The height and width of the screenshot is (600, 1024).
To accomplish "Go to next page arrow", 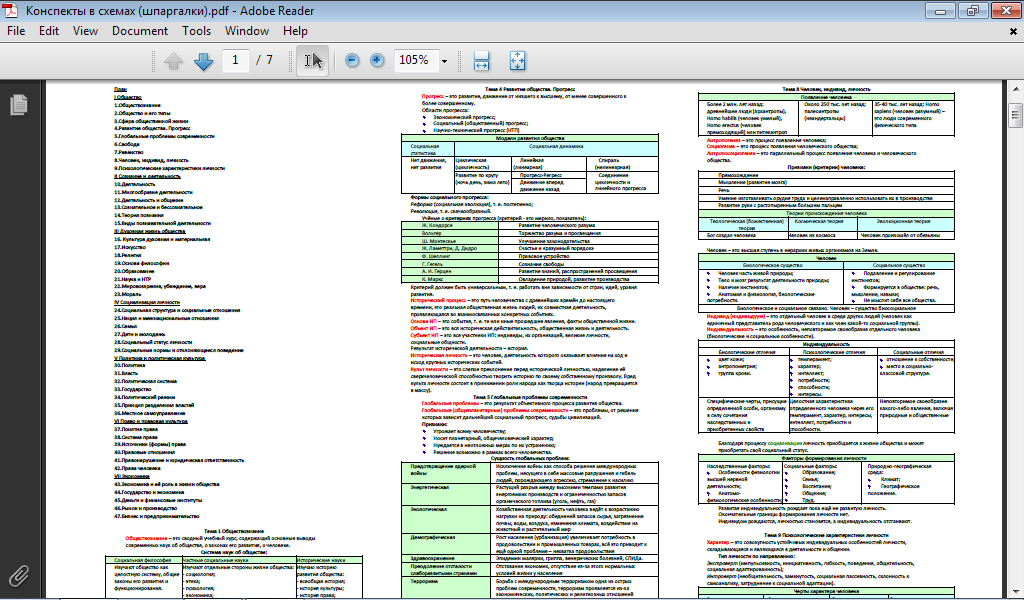I will point(204,61).
